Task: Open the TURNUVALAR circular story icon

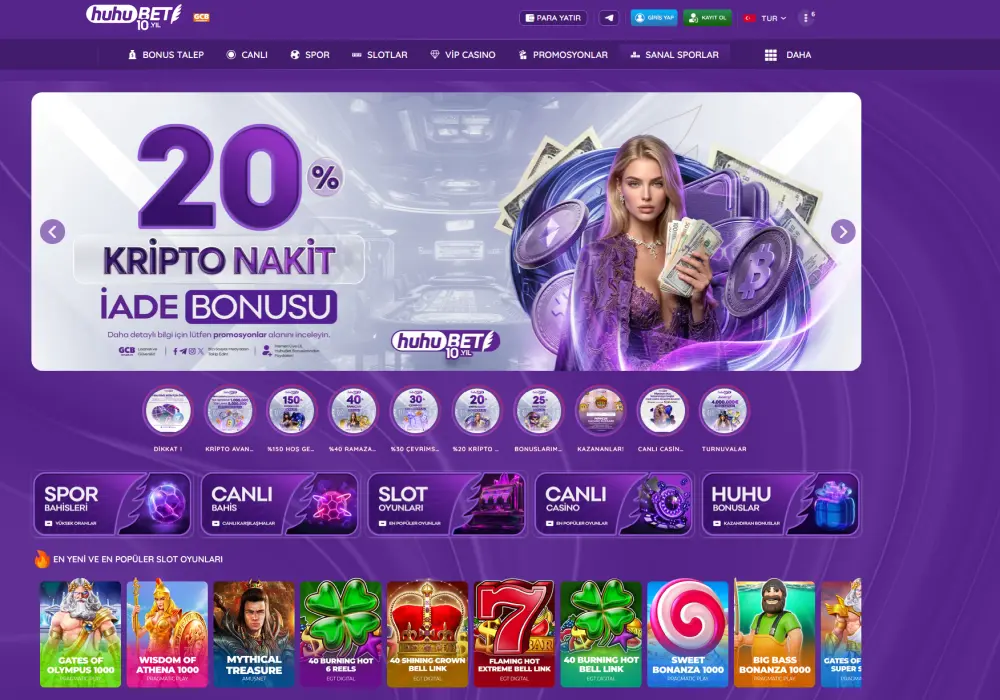Action: (724, 411)
